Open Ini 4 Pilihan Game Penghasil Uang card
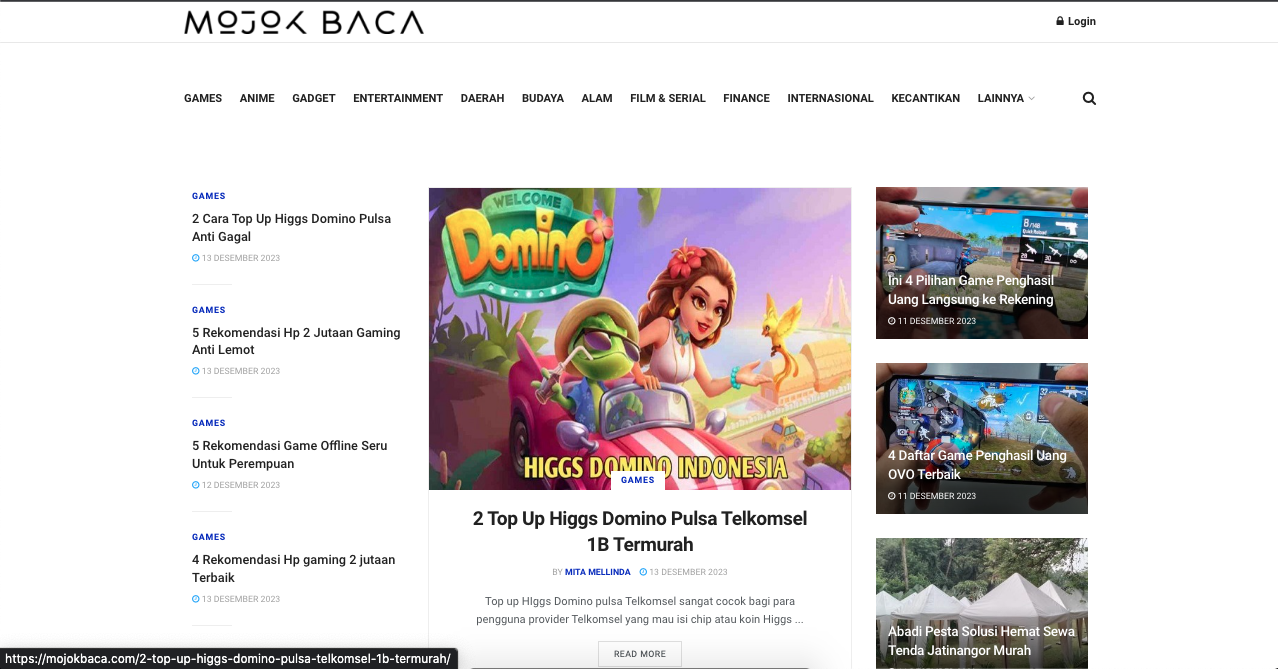The width and height of the screenshot is (1278, 669). point(982,263)
